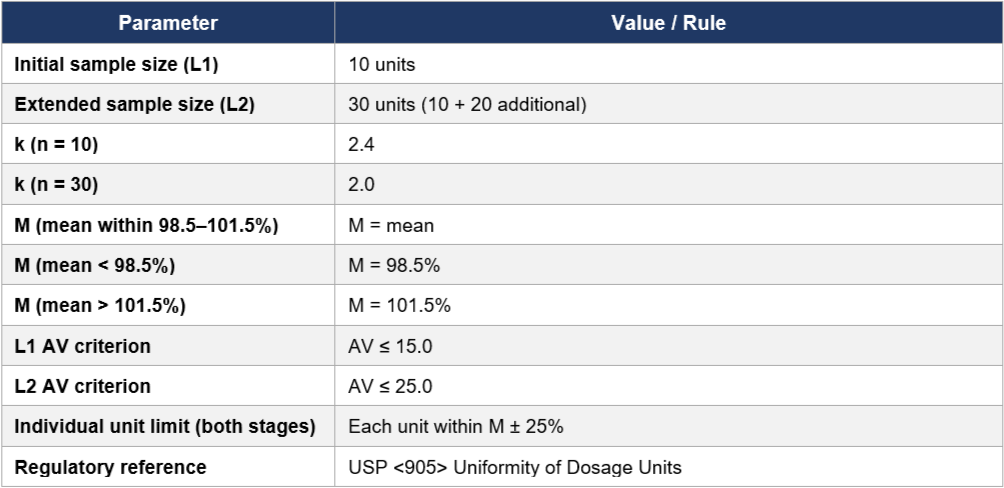Click the k (n = 10) row label
This screenshot has height=488, width=1004.
click(x=56, y=145)
